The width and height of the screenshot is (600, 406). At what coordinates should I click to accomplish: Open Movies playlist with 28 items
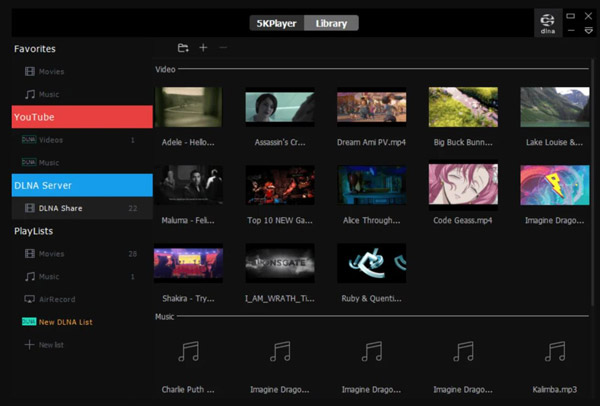[82, 254]
